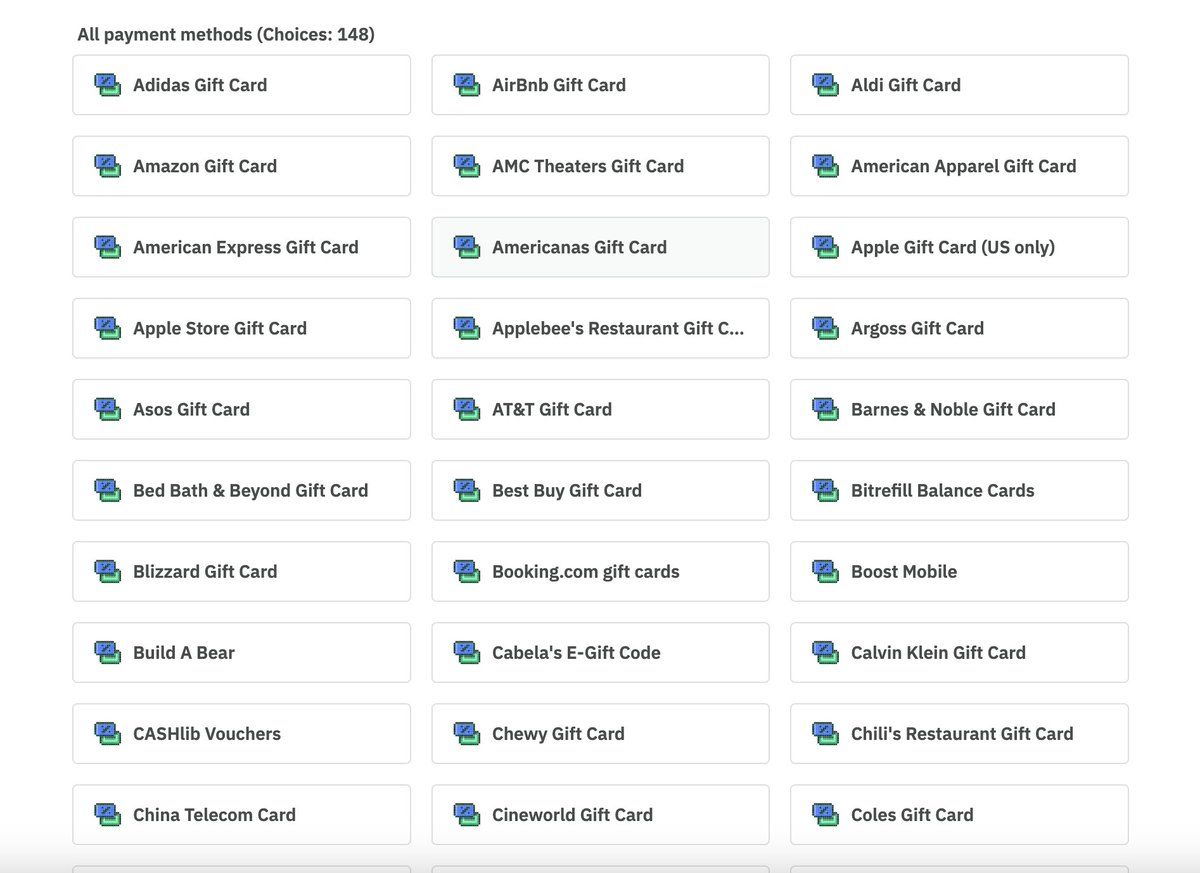Select the Argoss Gift Card label
The width and height of the screenshot is (1200, 873).
tap(918, 328)
